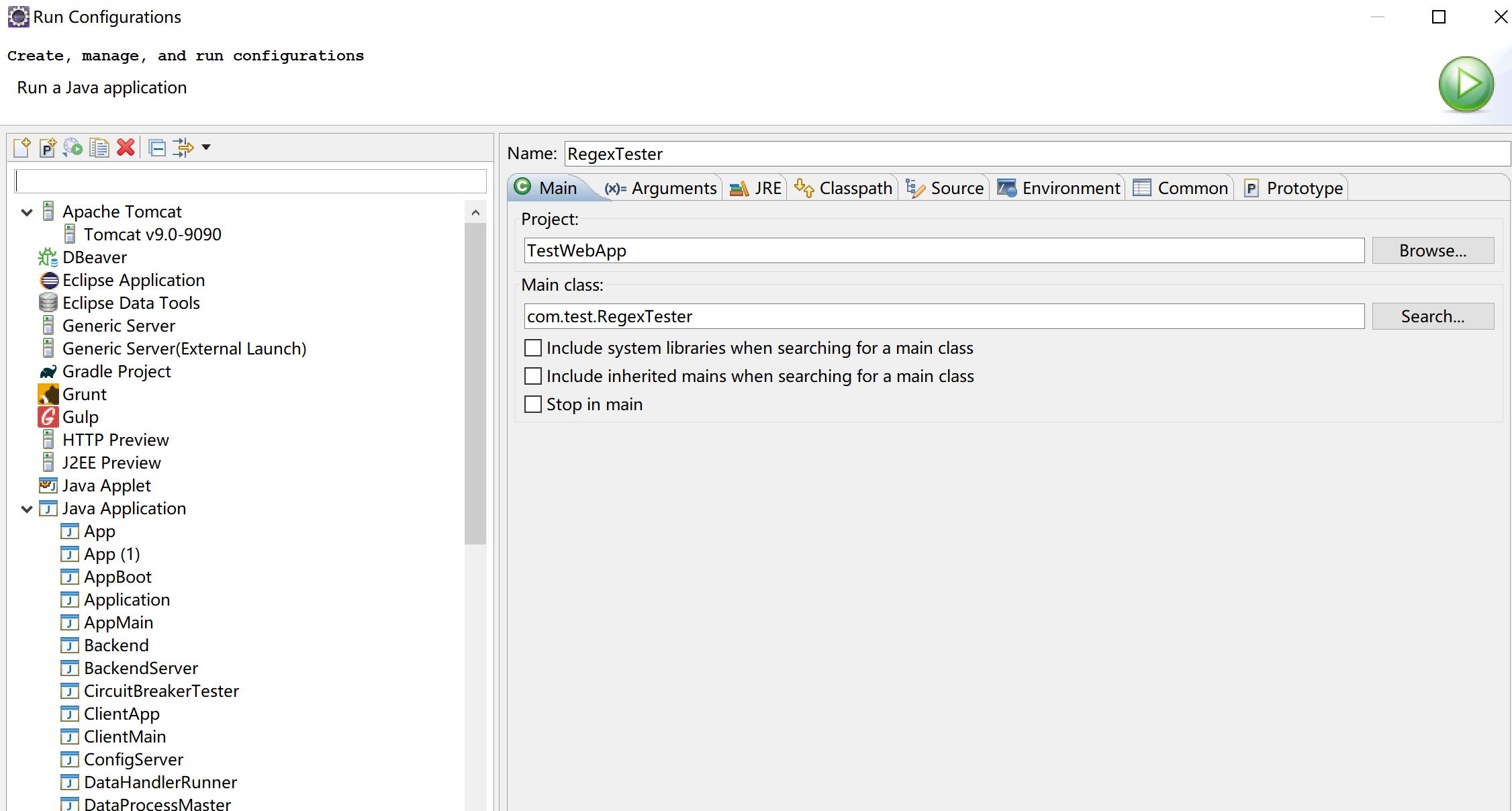Toggle the Stop in main checkbox
Screen dimensions: 1512x811
click(533, 404)
